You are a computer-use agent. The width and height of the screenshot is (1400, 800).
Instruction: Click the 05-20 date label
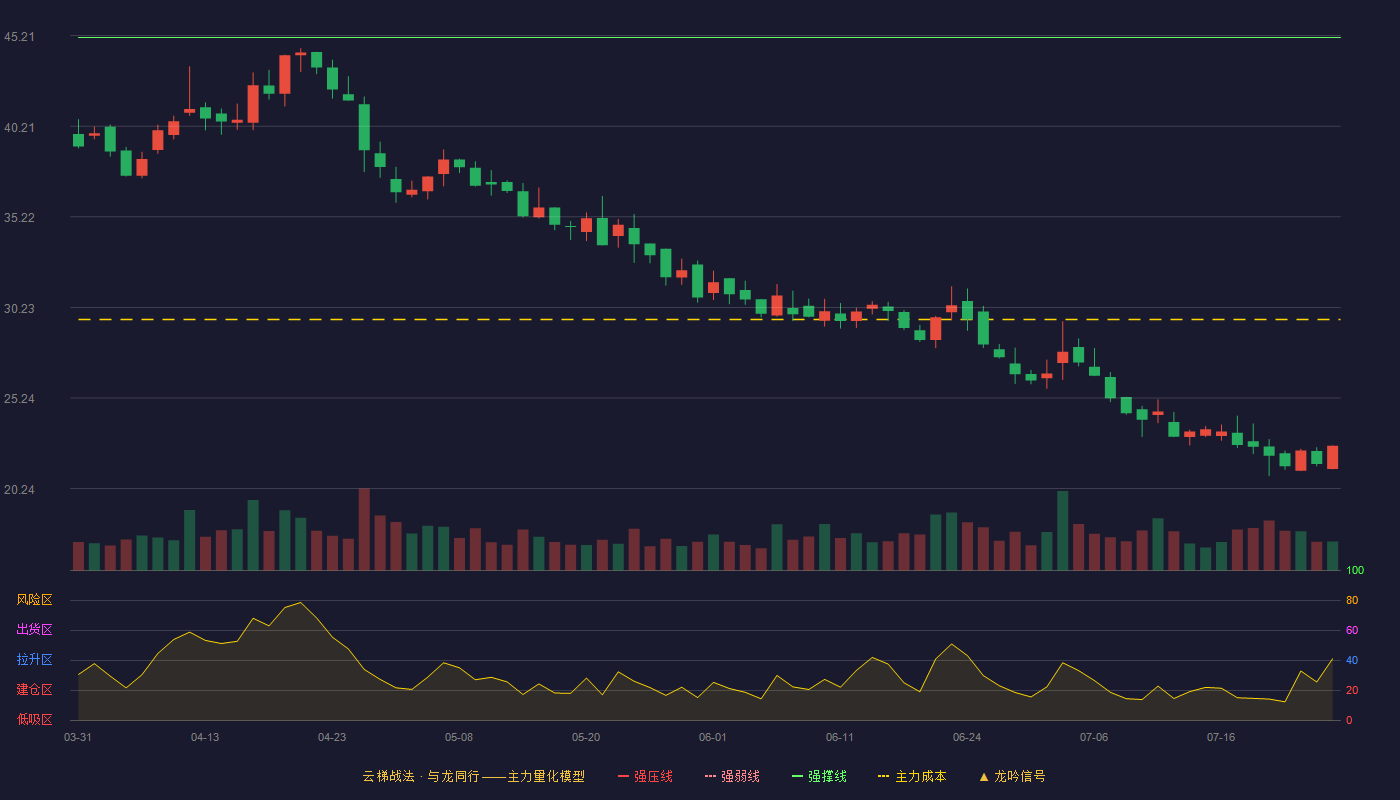tap(586, 737)
